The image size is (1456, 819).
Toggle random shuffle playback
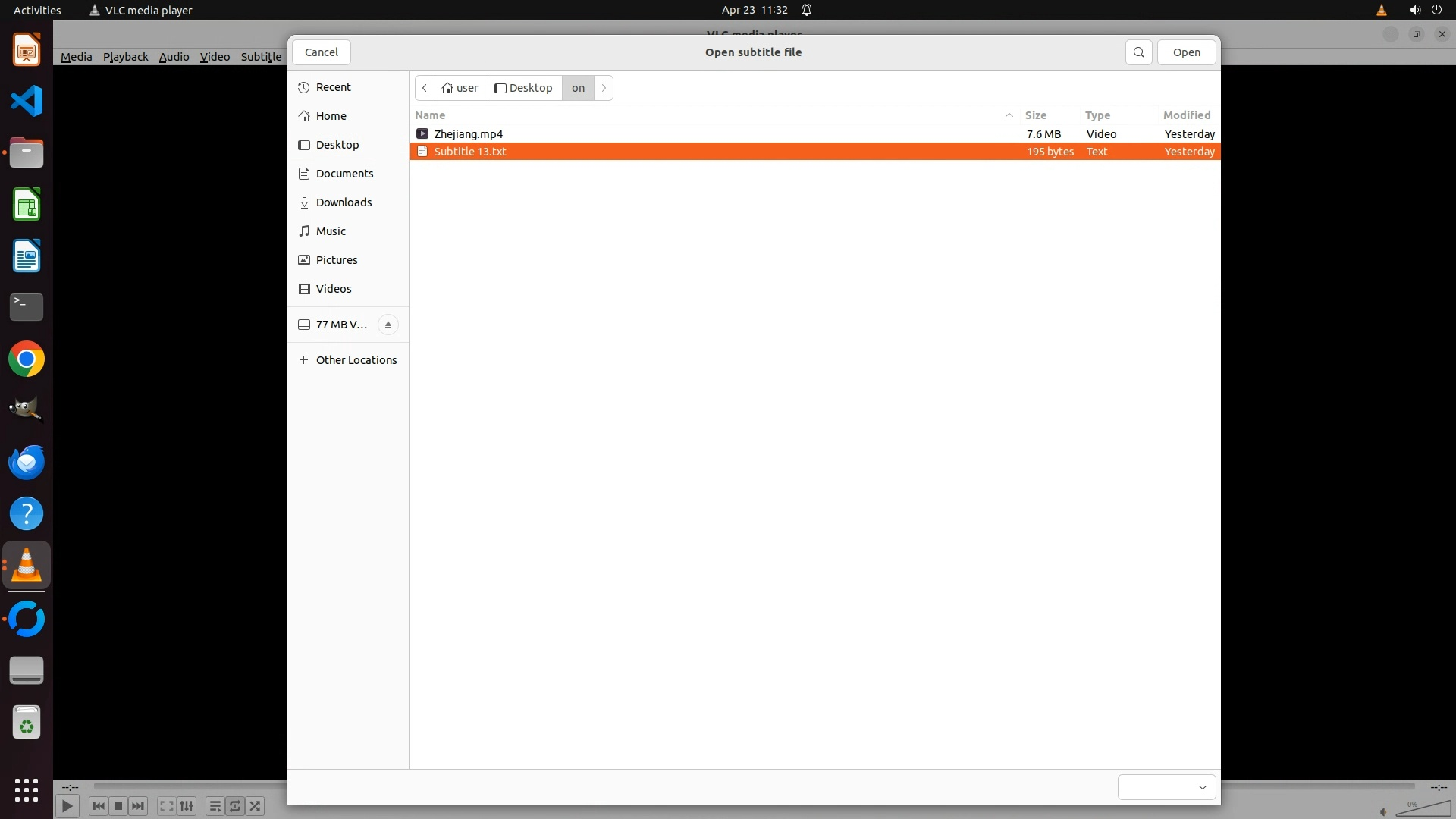(x=256, y=806)
